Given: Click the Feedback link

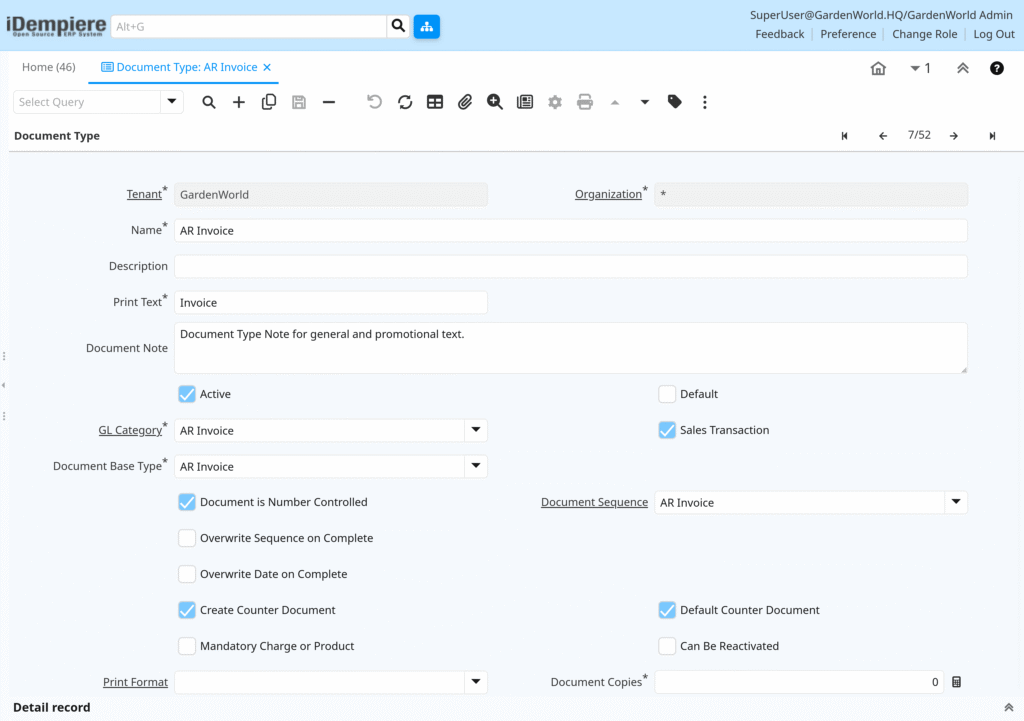Looking at the screenshot, I should [780, 34].
